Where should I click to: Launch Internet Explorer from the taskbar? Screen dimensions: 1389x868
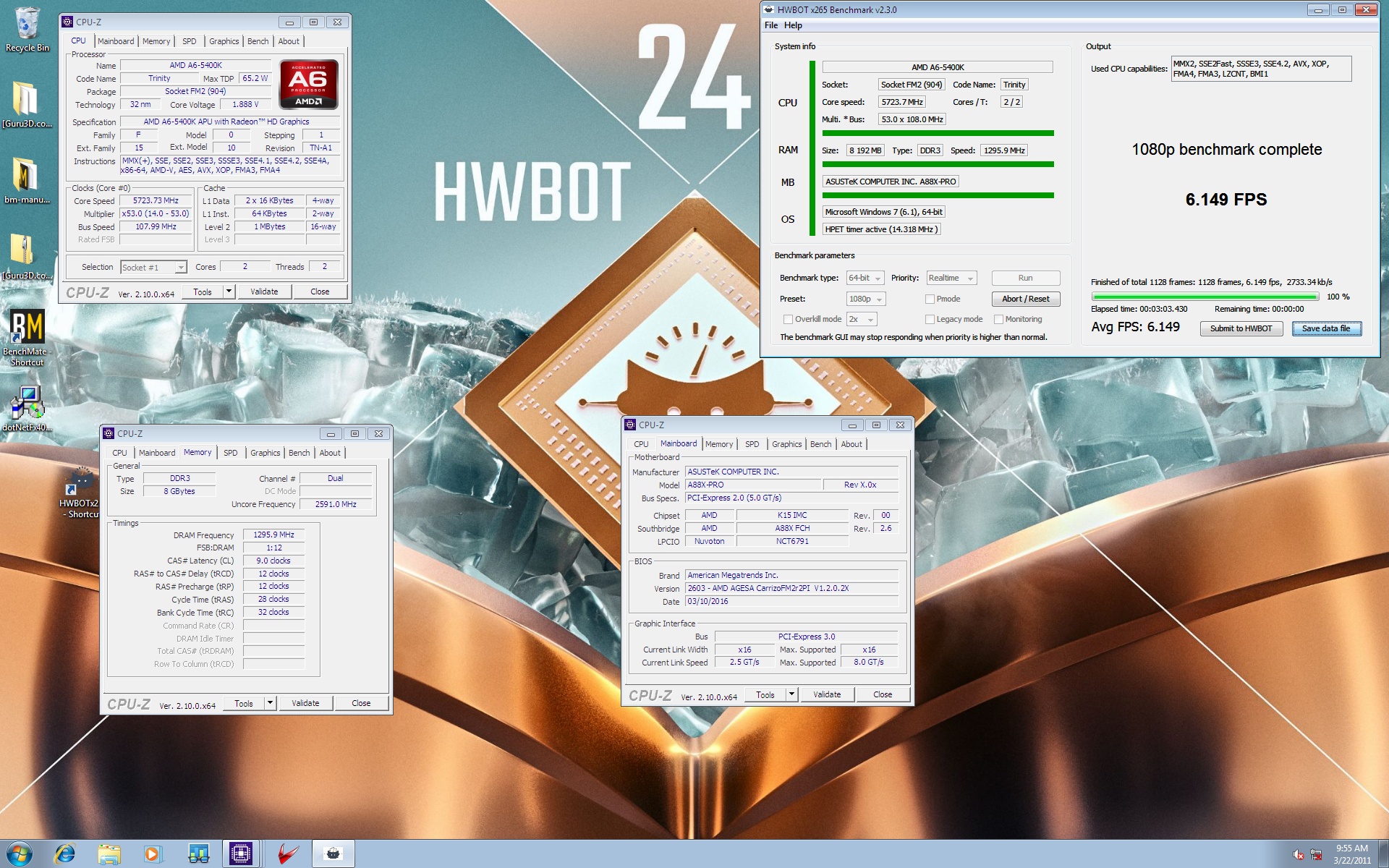click(x=64, y=854)
